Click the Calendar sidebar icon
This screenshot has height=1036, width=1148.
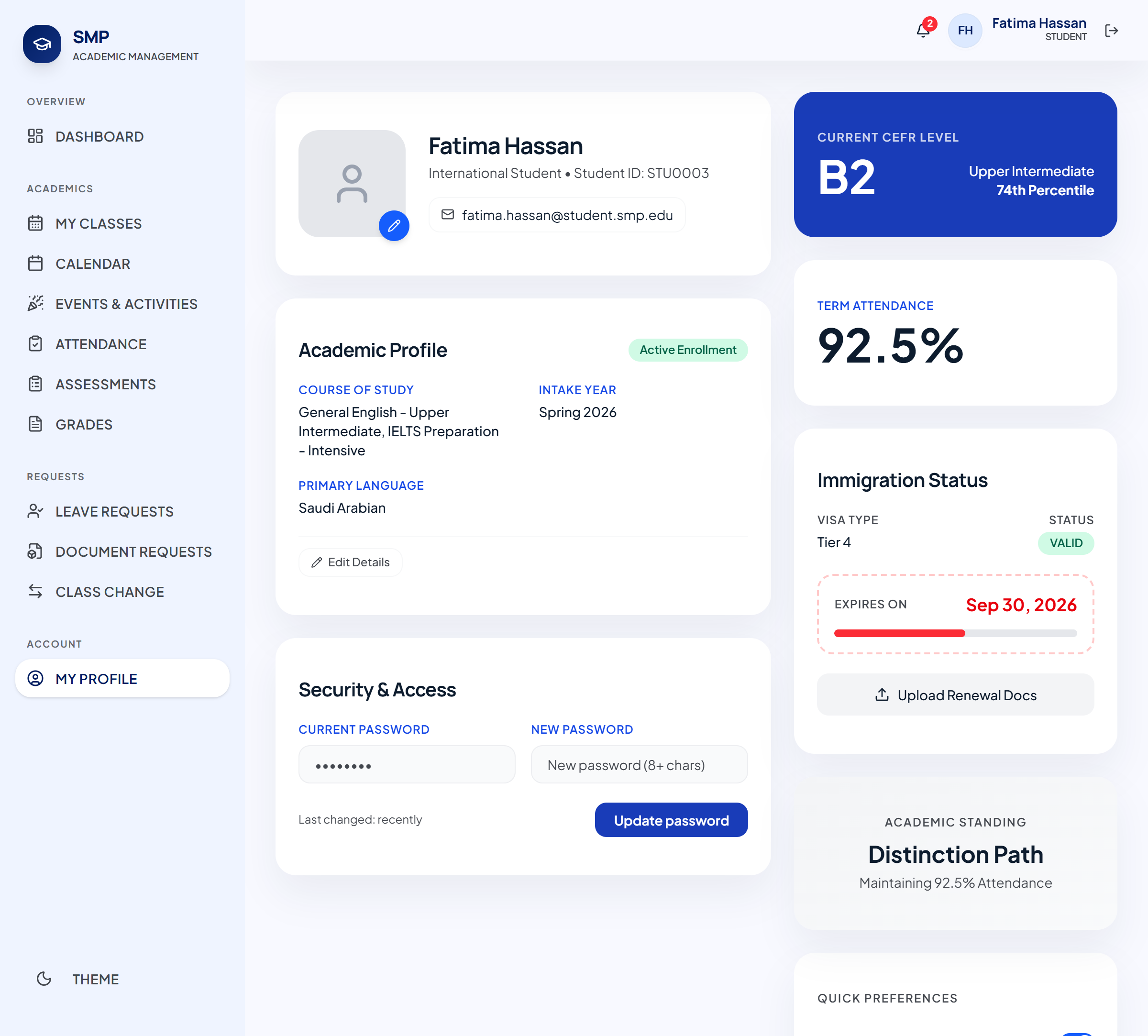click(x=35, y=264)
